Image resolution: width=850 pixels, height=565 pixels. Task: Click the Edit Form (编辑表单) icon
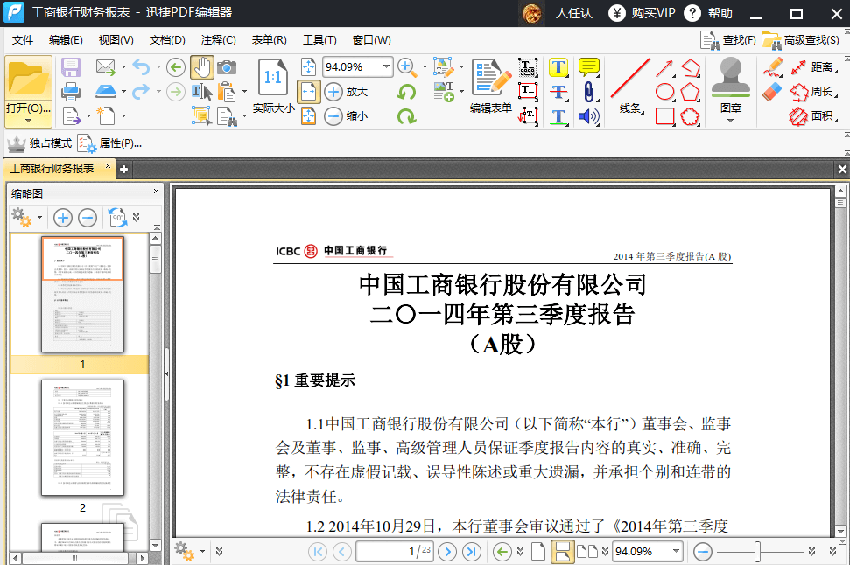491,87
